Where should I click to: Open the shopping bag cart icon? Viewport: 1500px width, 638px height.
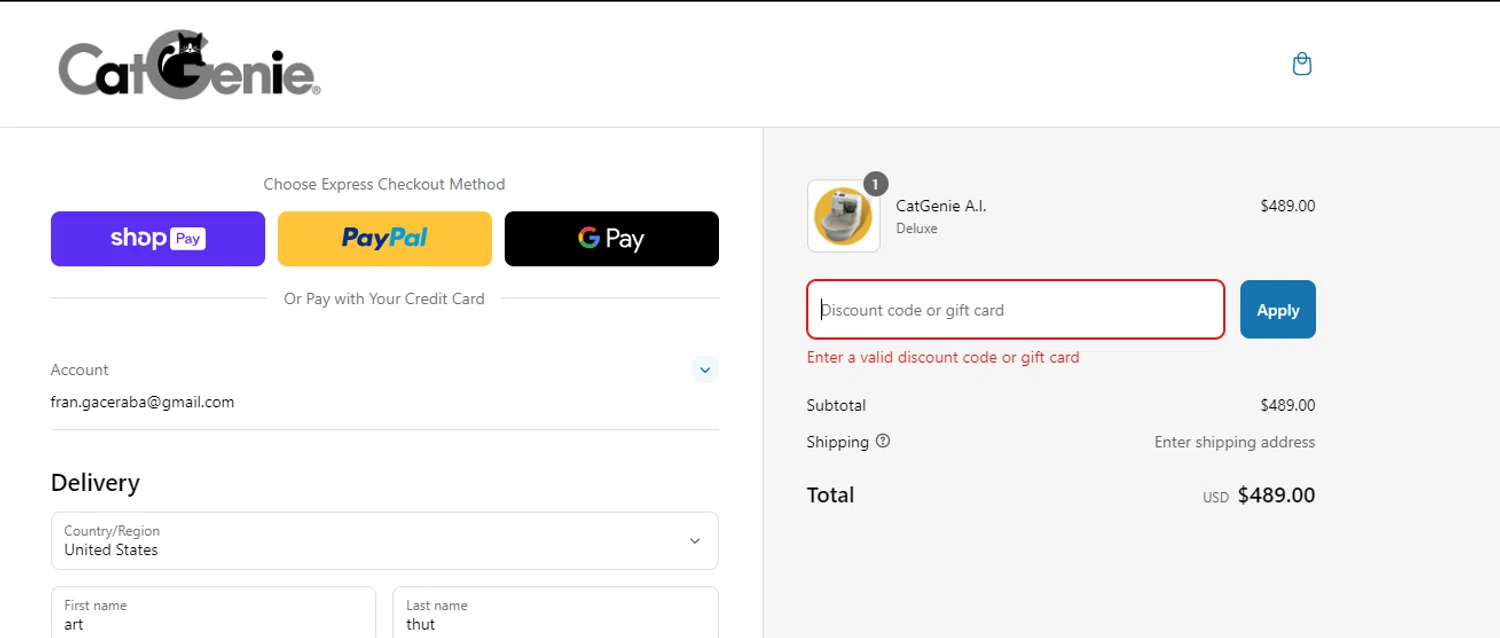[1301, 65]
